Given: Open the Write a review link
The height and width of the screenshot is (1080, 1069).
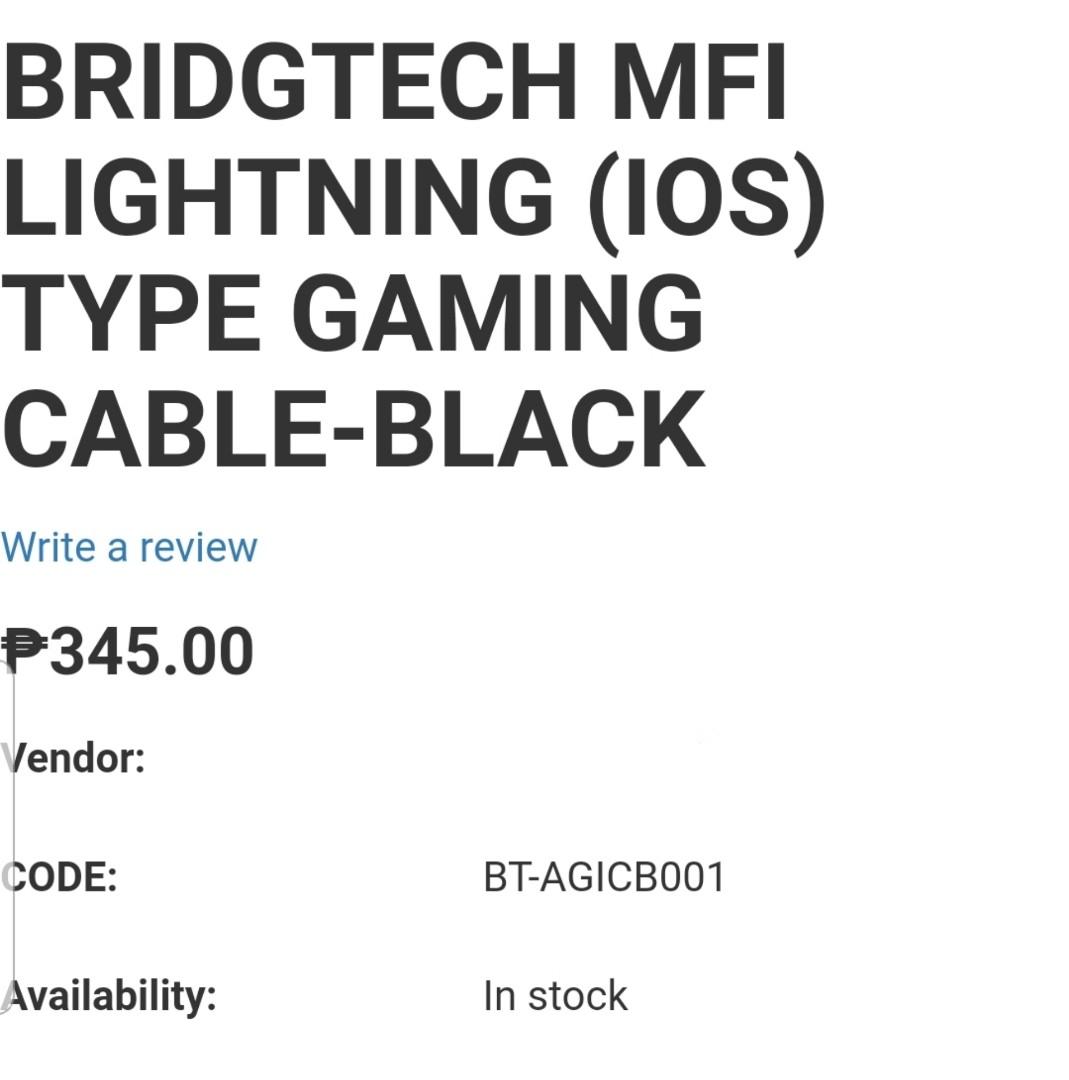Looking at the screenshot, I should 128,547.
